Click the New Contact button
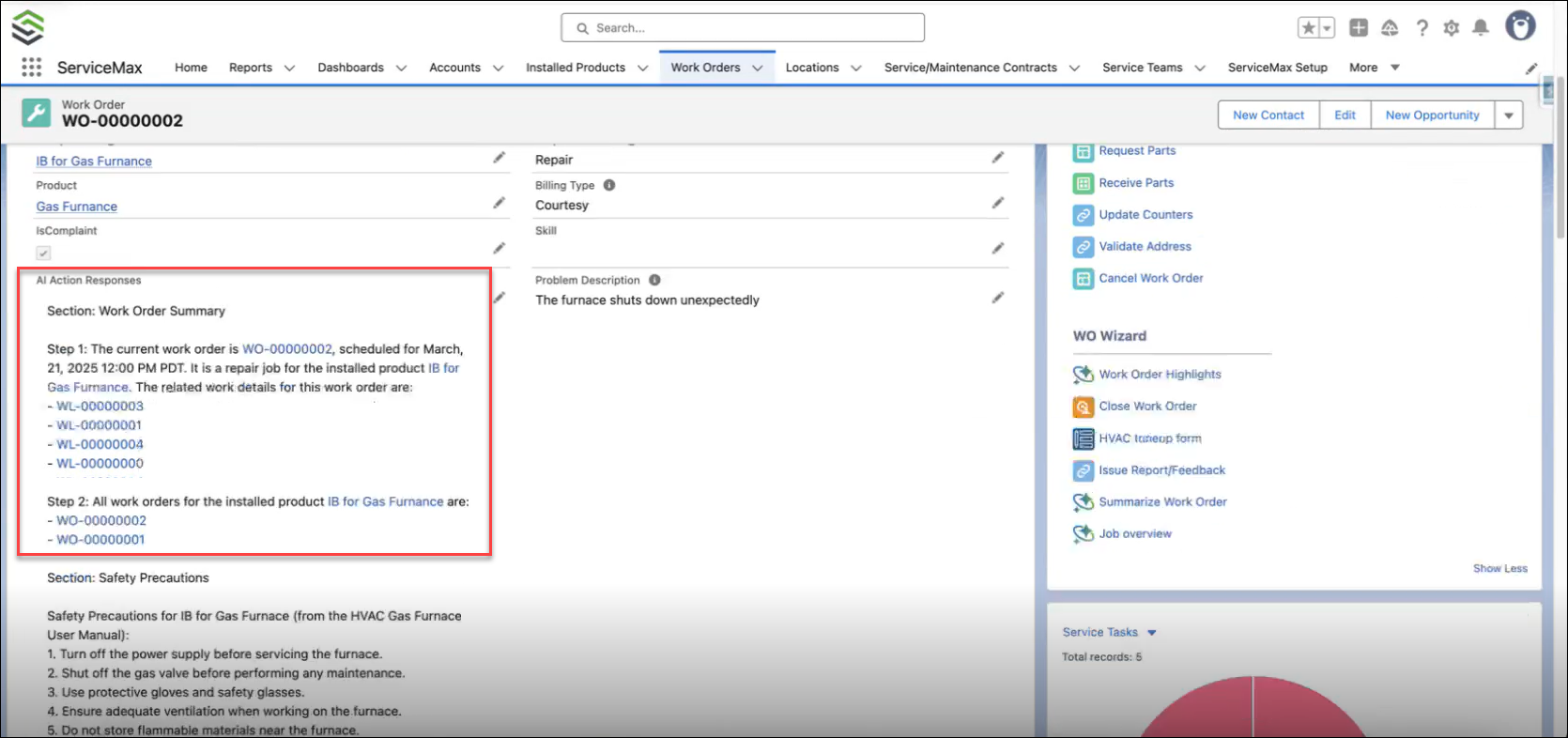This screenshot has height=738, width=1568. [x=1268, y=115]
